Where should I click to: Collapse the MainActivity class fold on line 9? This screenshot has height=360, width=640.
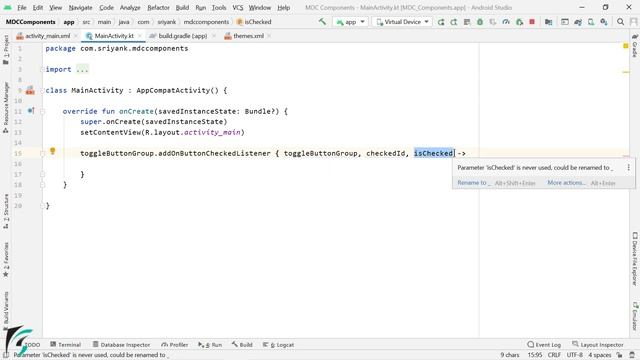42,91
